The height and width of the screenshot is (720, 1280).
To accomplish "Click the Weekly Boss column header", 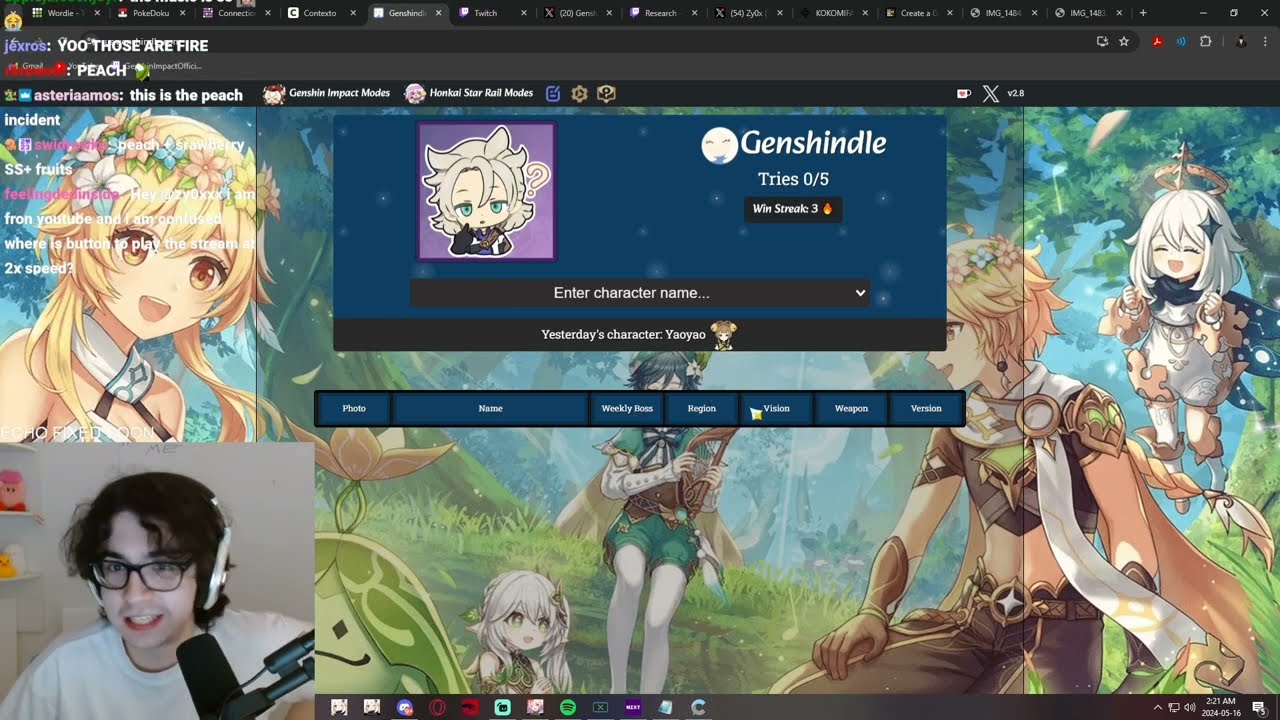I will pyautogui.click(x=627, y=409).
